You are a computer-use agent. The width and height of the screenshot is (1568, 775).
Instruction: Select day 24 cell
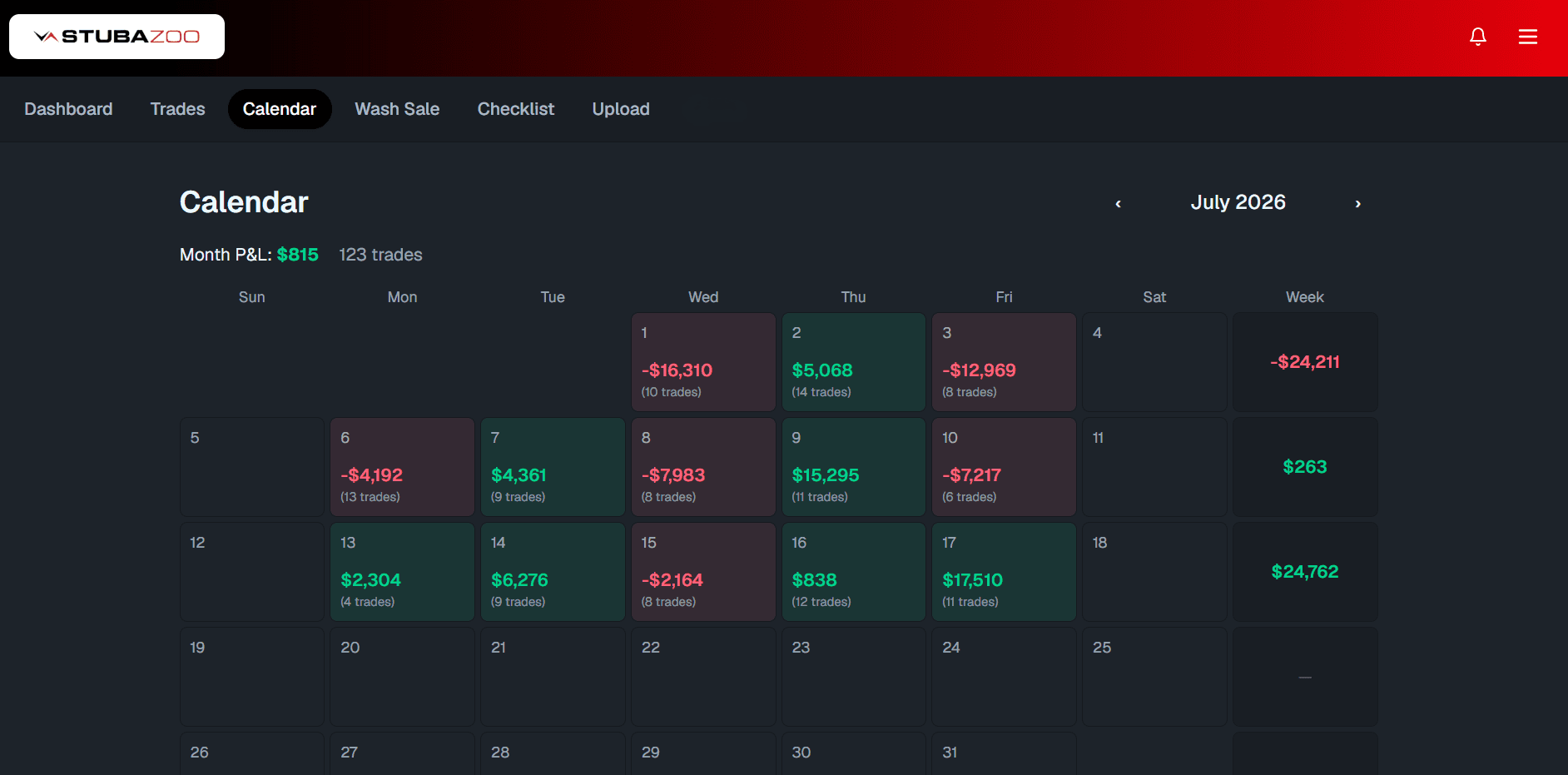pyautogui.click(x=1004, y=677)
